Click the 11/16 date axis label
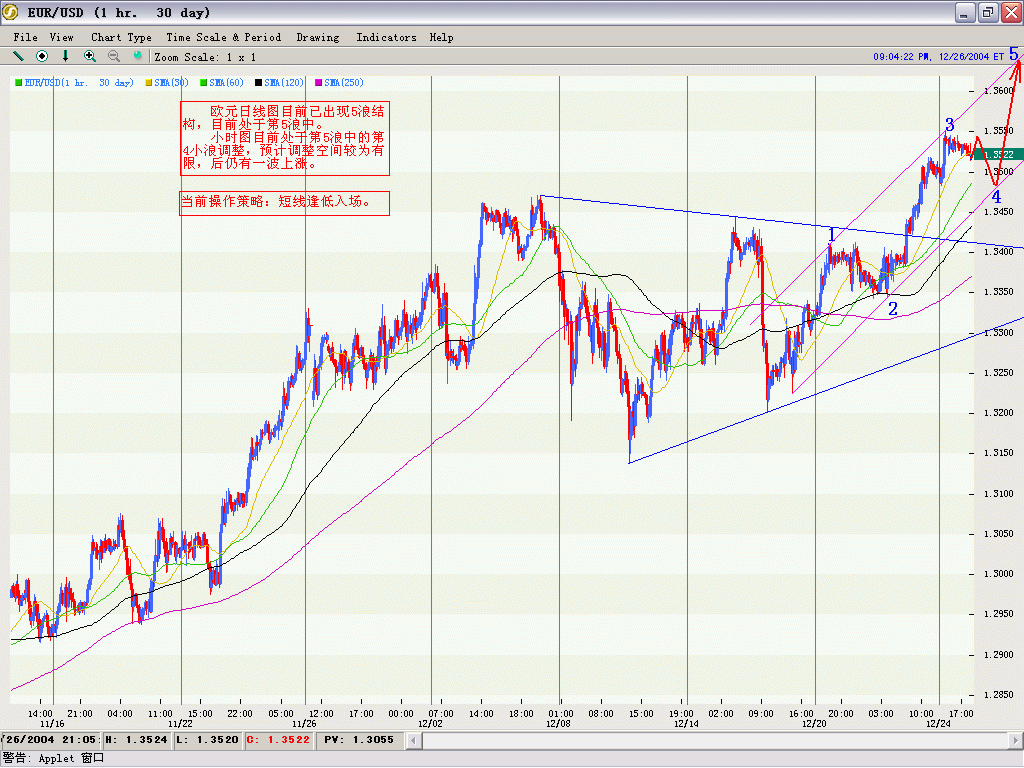The image size is (1024, 768). pos(52,724)
